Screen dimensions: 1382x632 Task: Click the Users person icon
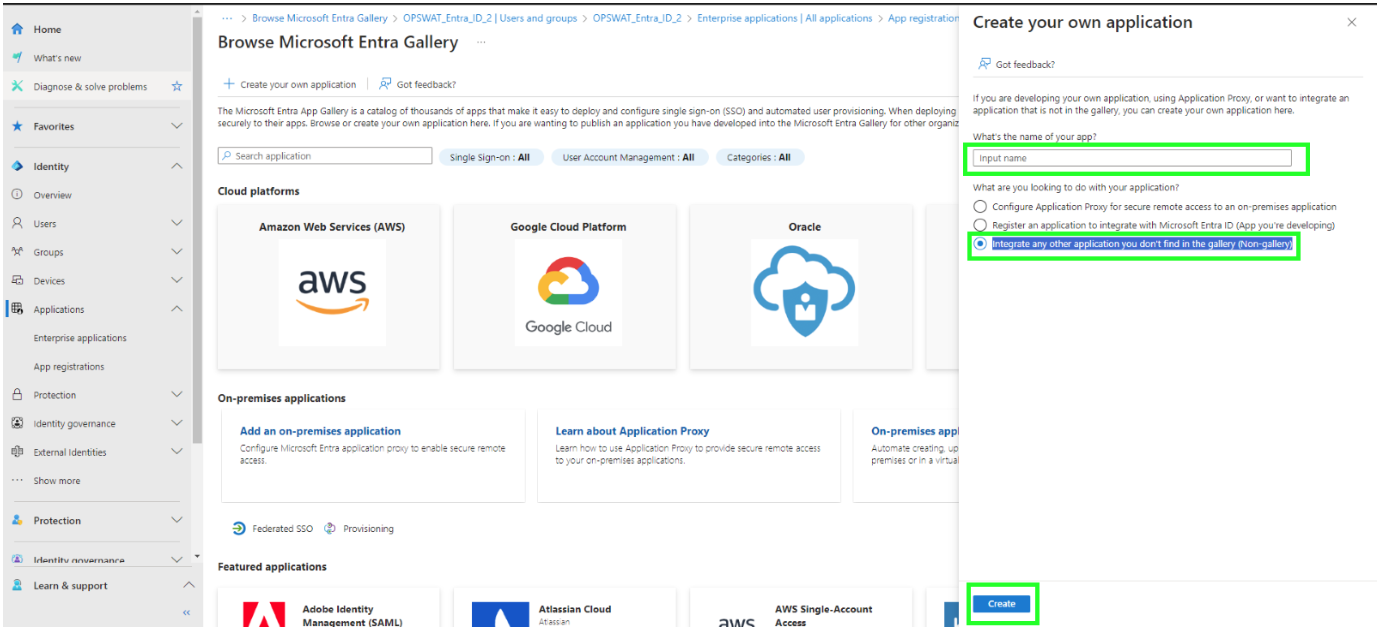tap(17, 224)
